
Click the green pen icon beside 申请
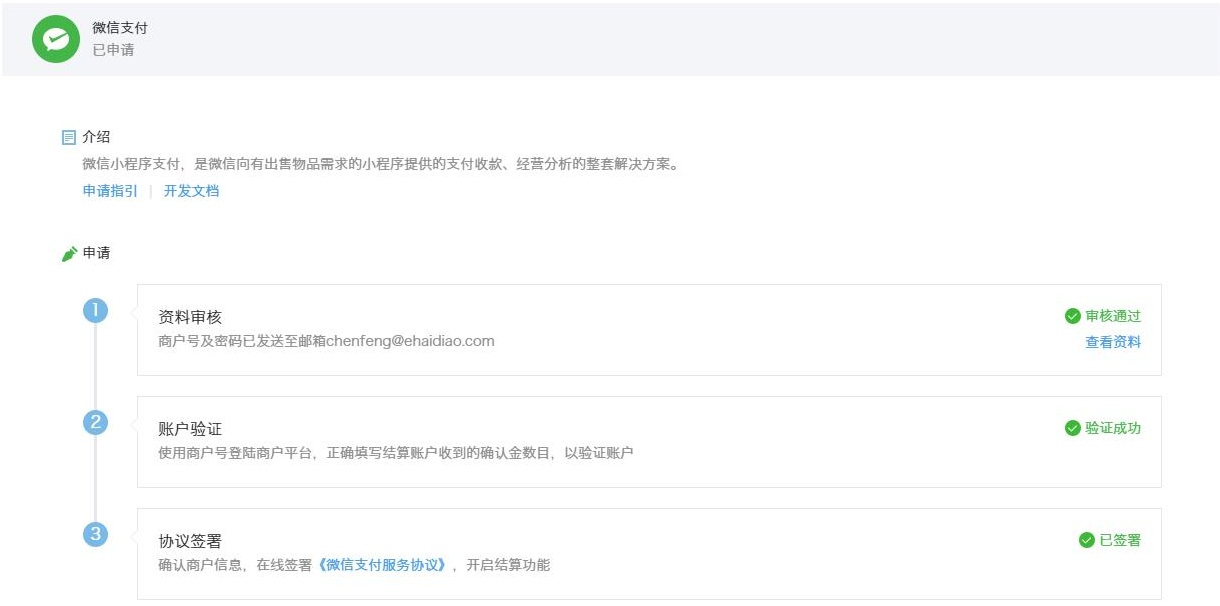coord(69,254)
